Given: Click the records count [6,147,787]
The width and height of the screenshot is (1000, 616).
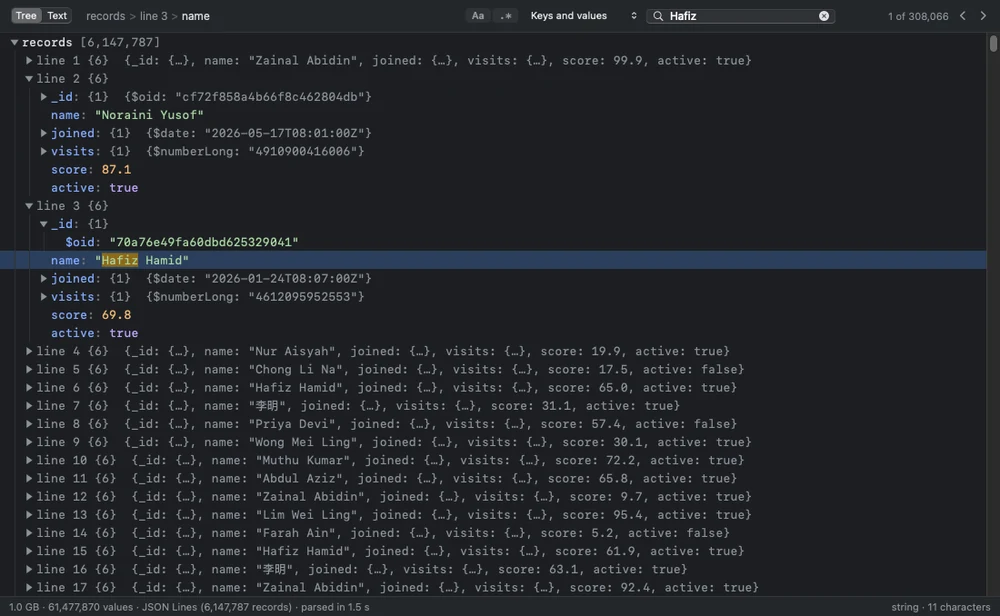Looking at the screenshot, I should [120, 42].
